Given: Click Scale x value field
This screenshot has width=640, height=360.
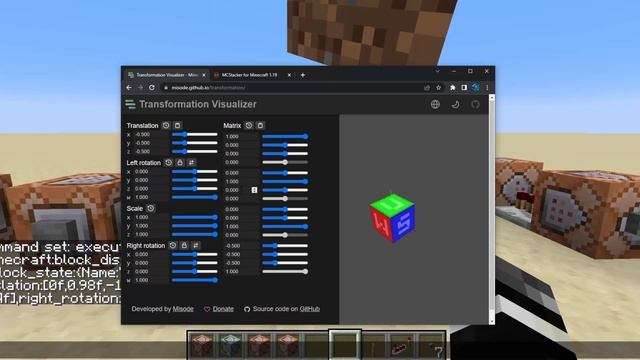Looking at the screenshot, I should pyautogui.click(x=150, y=217).
